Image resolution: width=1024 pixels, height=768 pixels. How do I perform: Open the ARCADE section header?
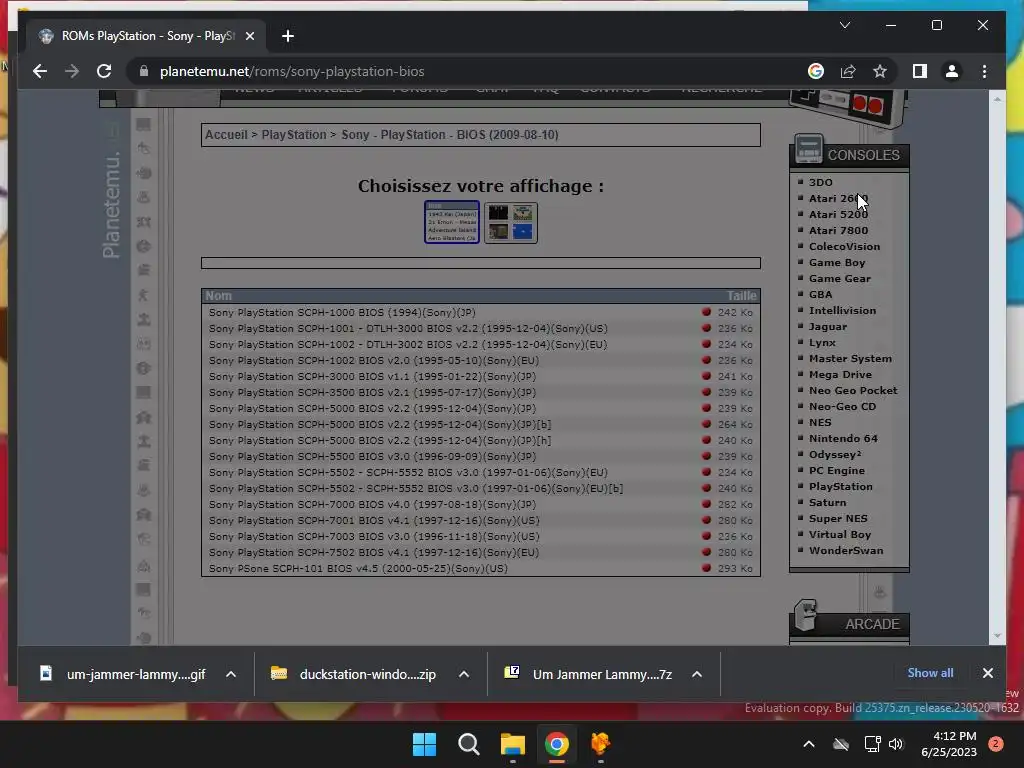click(849, 624)
